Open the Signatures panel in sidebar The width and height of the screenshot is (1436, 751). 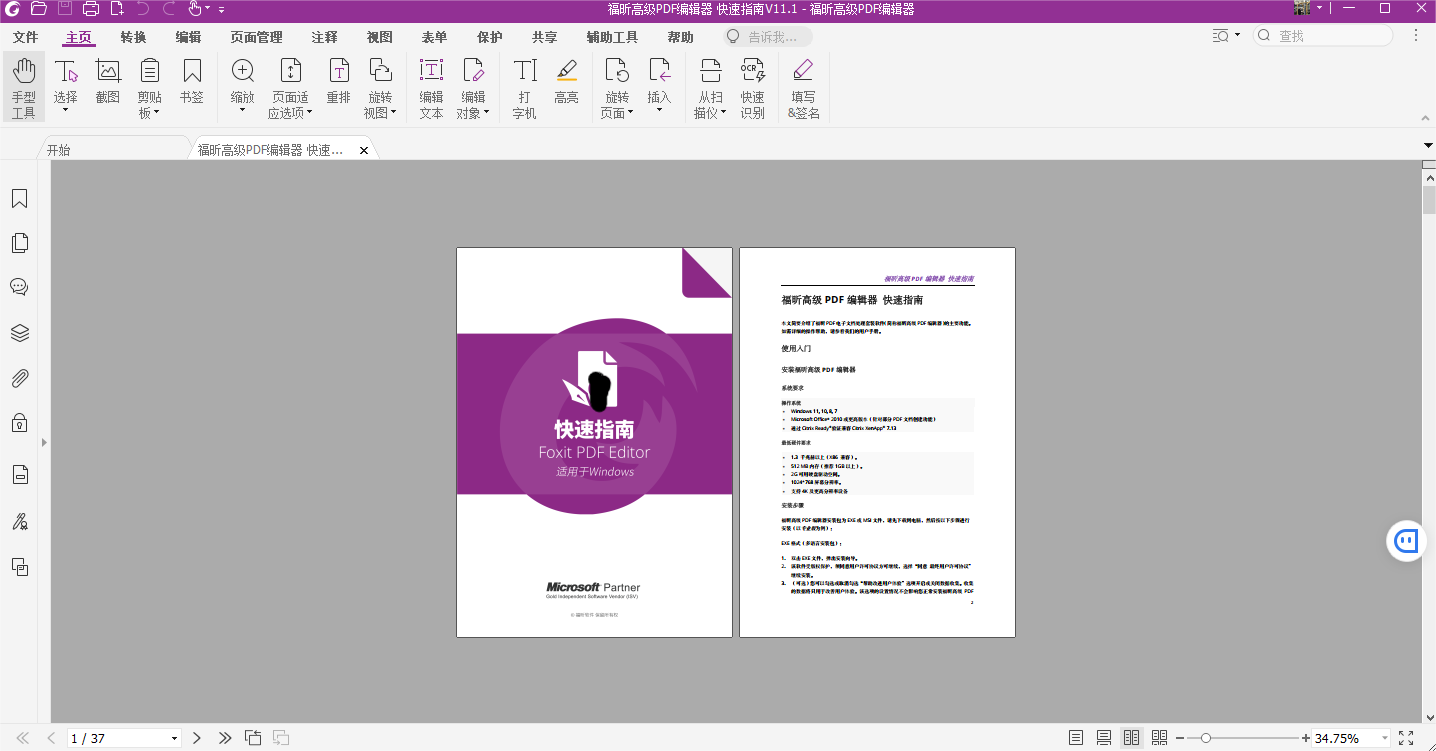tap(19, 521)
